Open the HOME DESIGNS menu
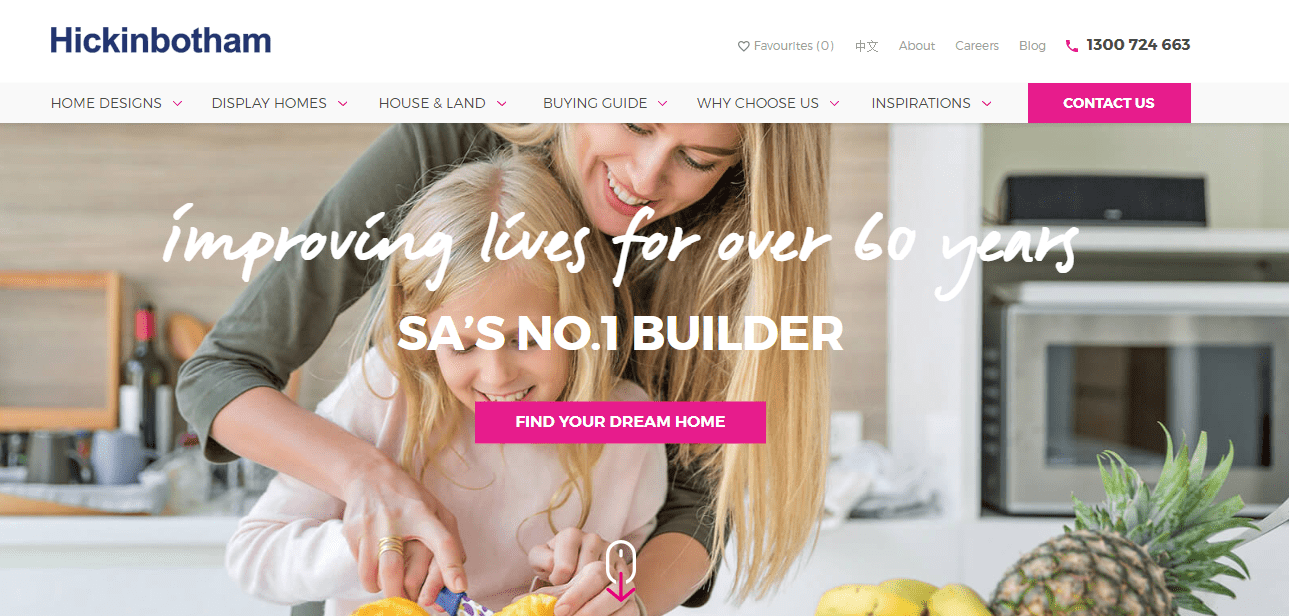Image resolution: width=1289 pixels, height=616 pixels. point(106,103)
